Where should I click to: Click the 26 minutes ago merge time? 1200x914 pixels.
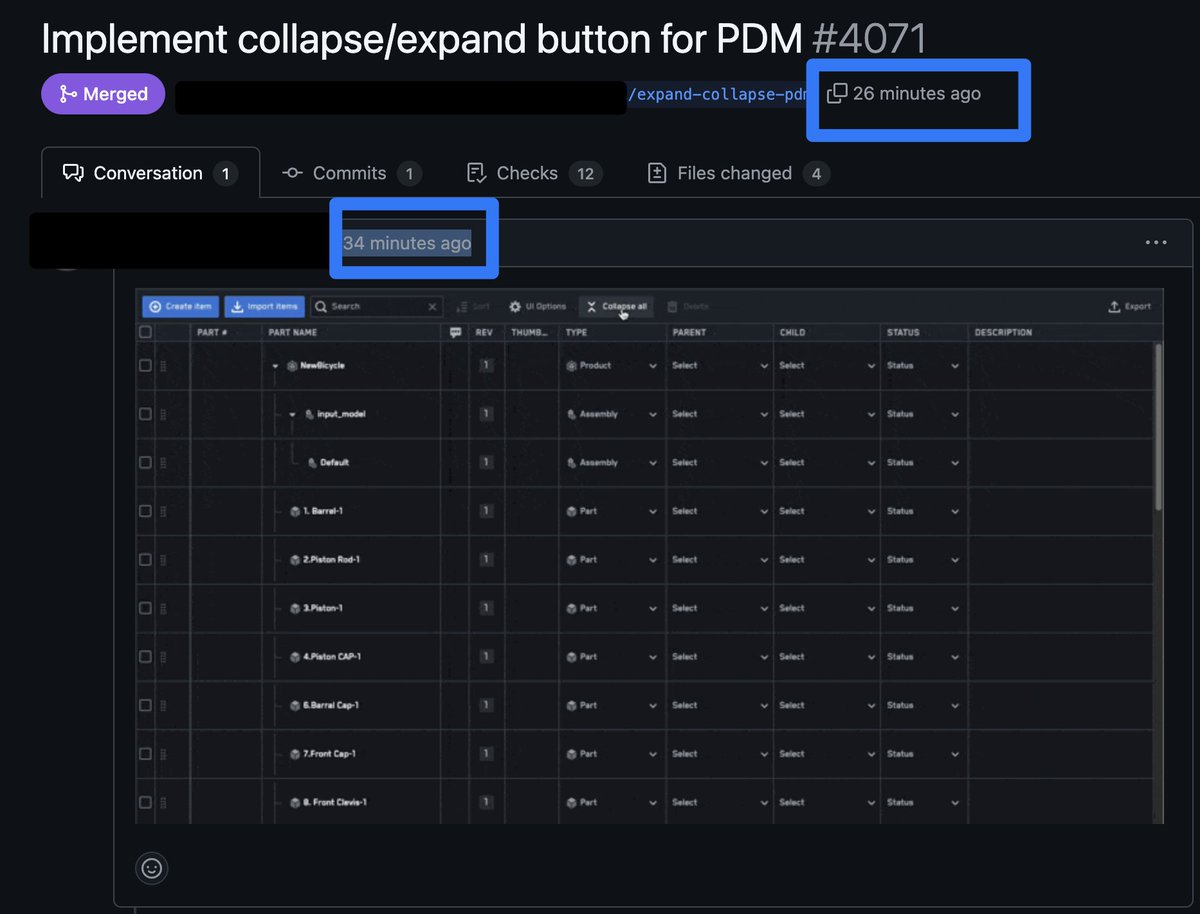(917, 93)
